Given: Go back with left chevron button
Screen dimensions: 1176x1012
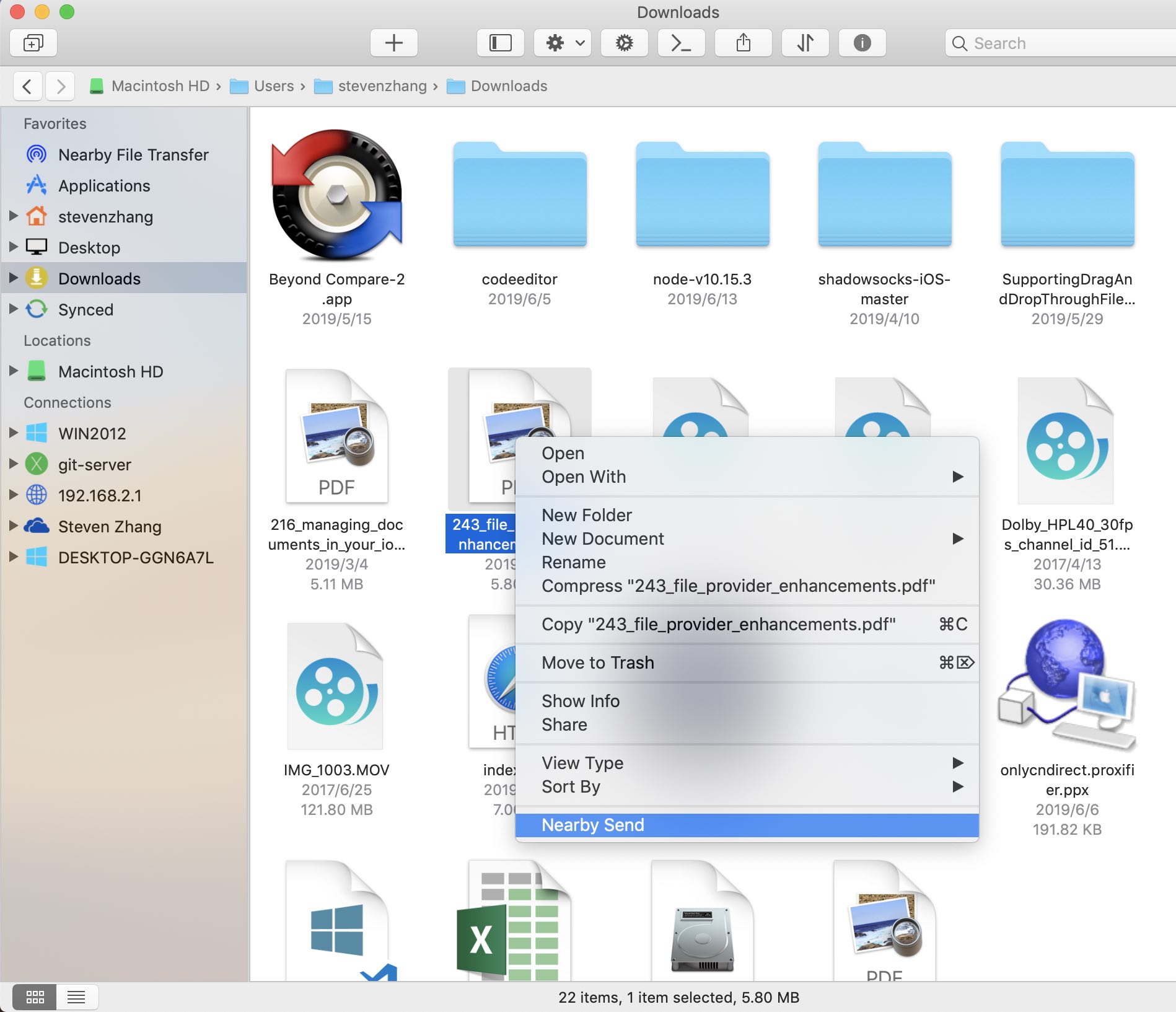Looking at the screenshot, I should pyautogui.click(x=28, y=86).
